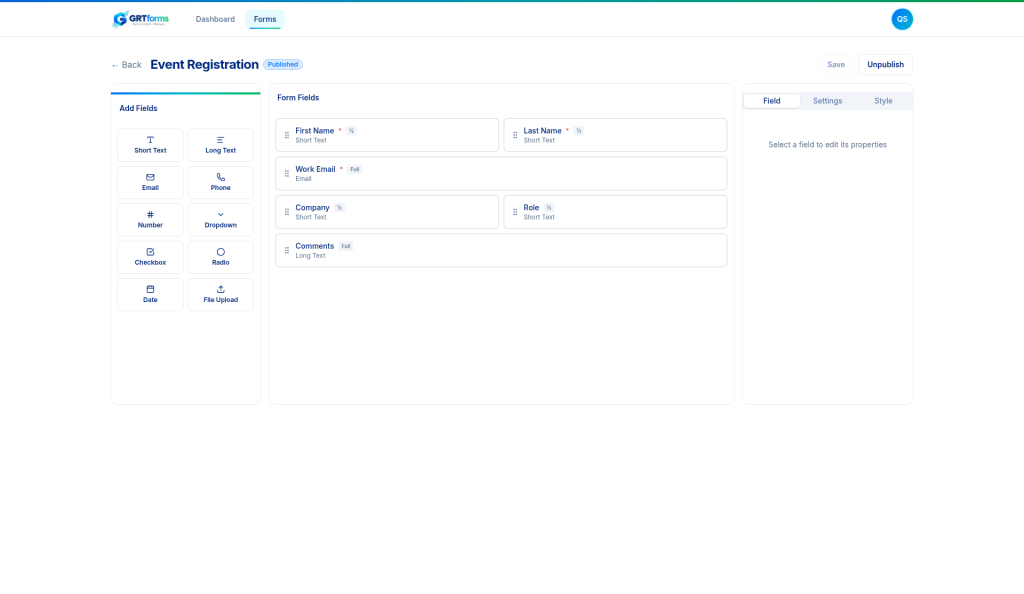Go back via the Back link
The width and height of the screenshot is (1024, 594).
coord(126,65)
